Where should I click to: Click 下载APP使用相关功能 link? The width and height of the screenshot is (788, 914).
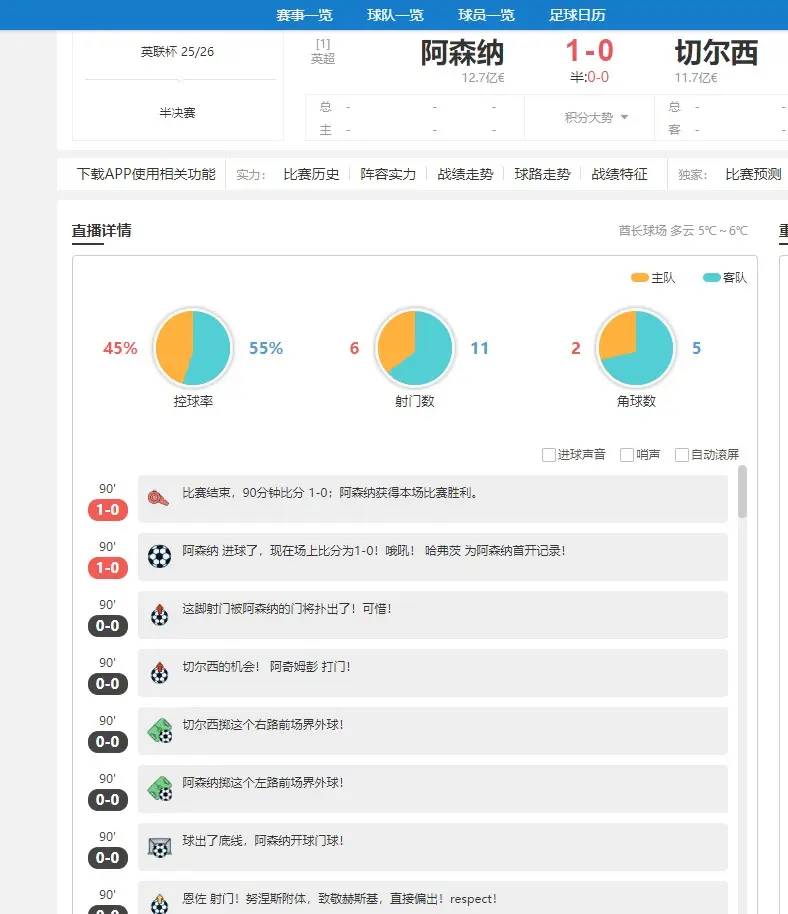point(146,174)
